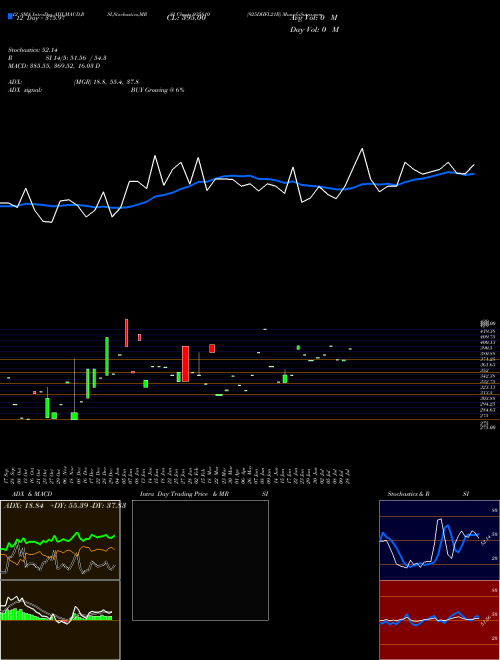The height and width of the screenshot is (660, 500).
Task: Click the blue-background Stochastics chart
Action: coord(439,540)
